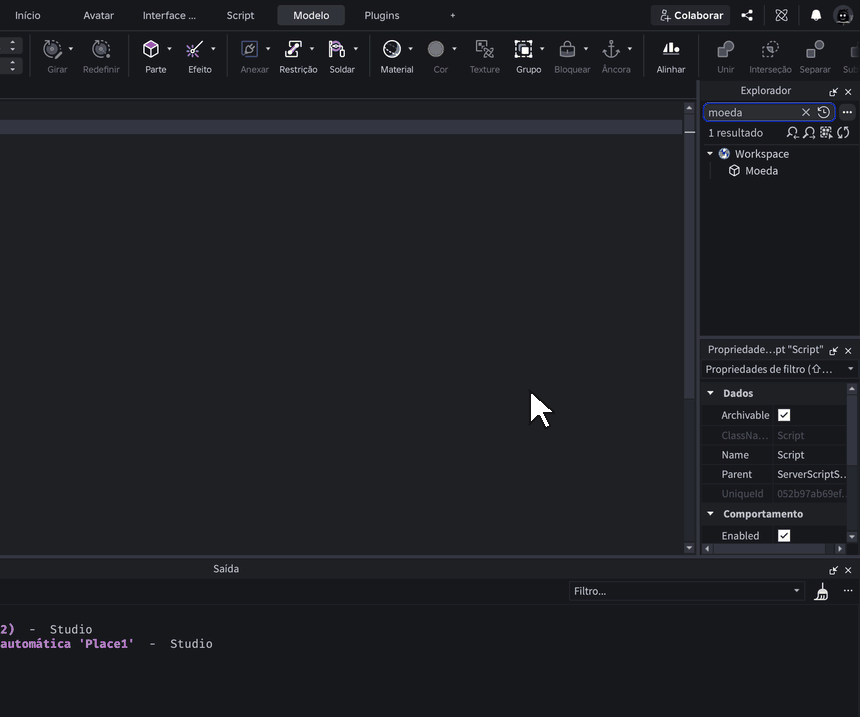The height and width of the screenshot is (717, 860).
Task: Click the Unir union icon
Action: tap(726, 49)
